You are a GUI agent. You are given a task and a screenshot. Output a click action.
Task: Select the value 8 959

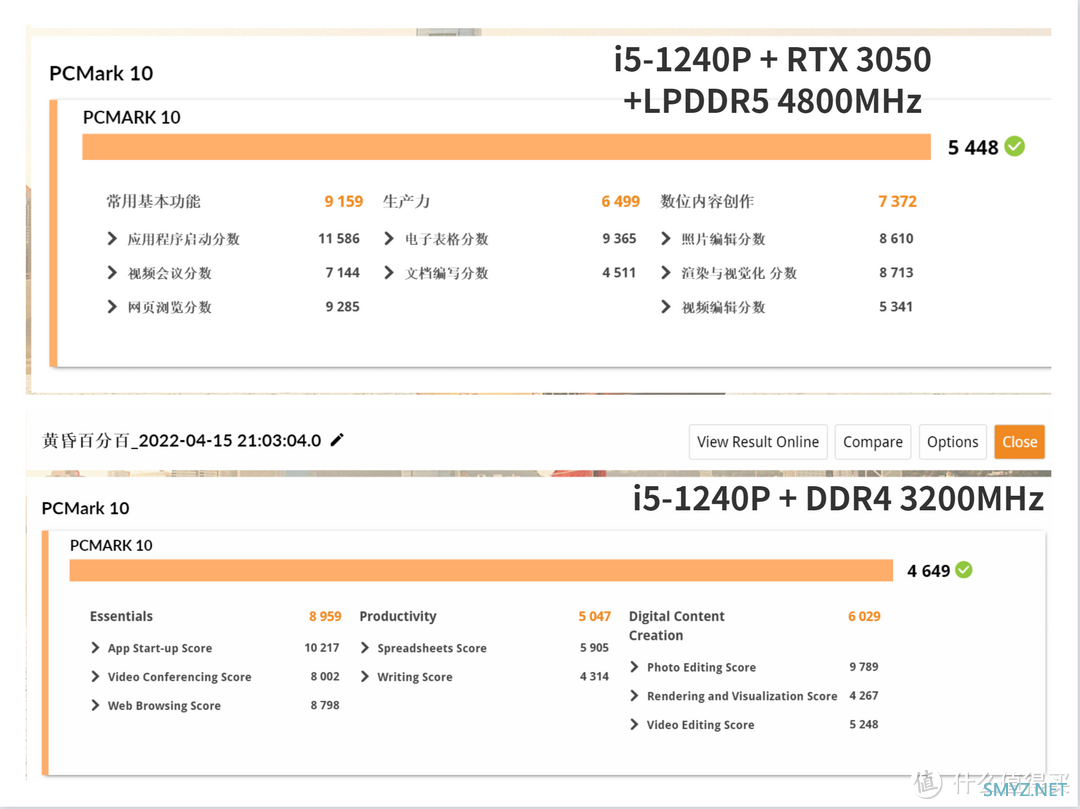325,616
